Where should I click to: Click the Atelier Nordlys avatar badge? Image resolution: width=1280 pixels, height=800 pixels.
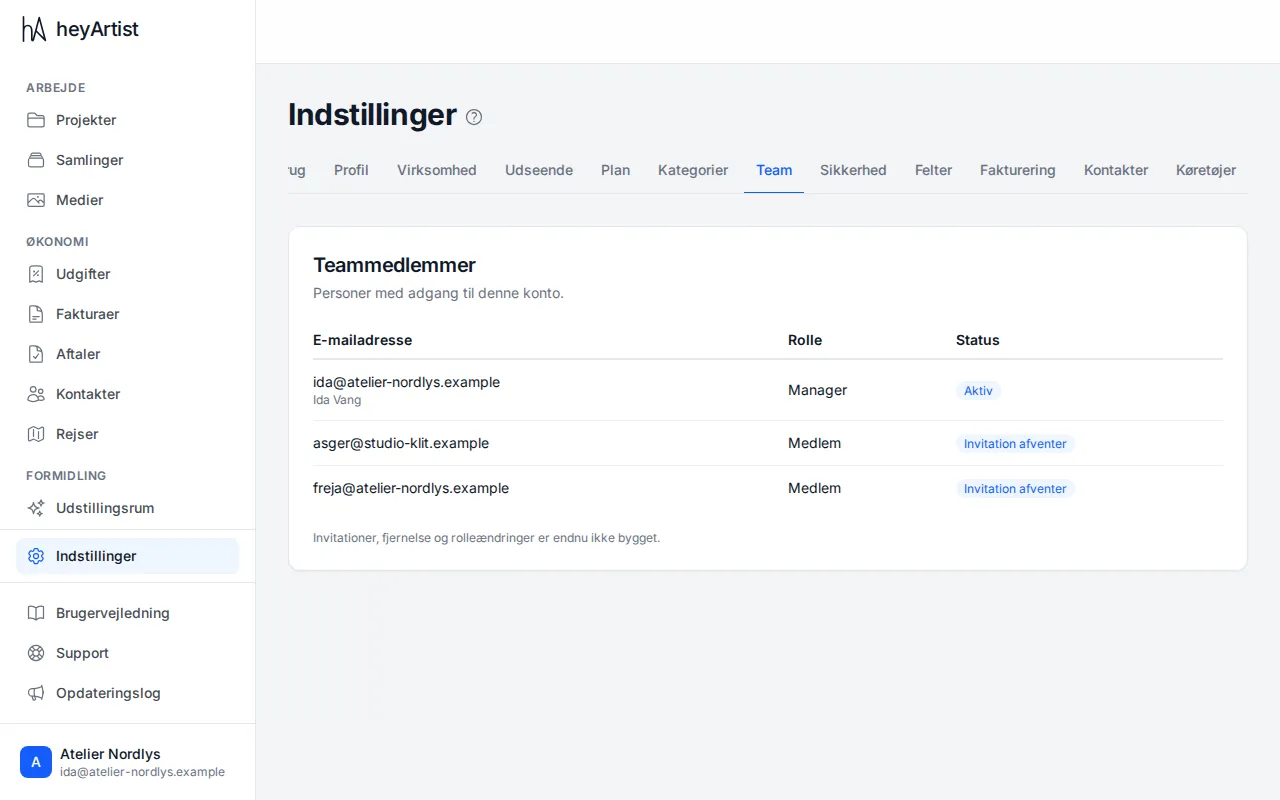pos(36,762)
